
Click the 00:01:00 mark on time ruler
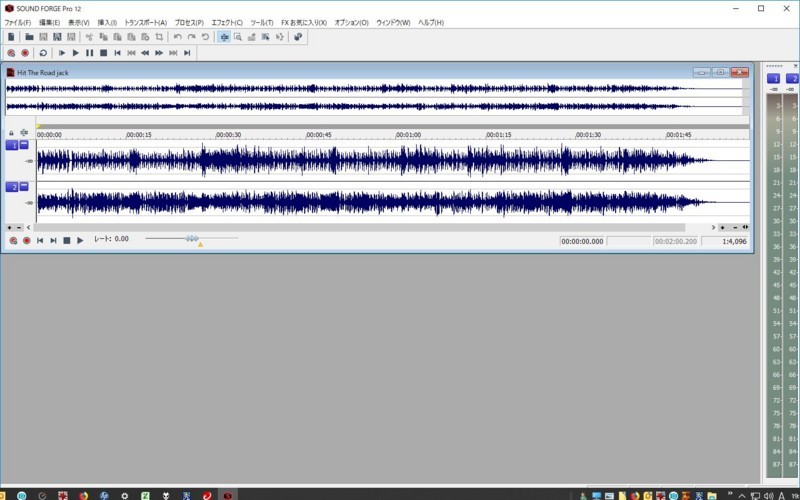point(408,135)
